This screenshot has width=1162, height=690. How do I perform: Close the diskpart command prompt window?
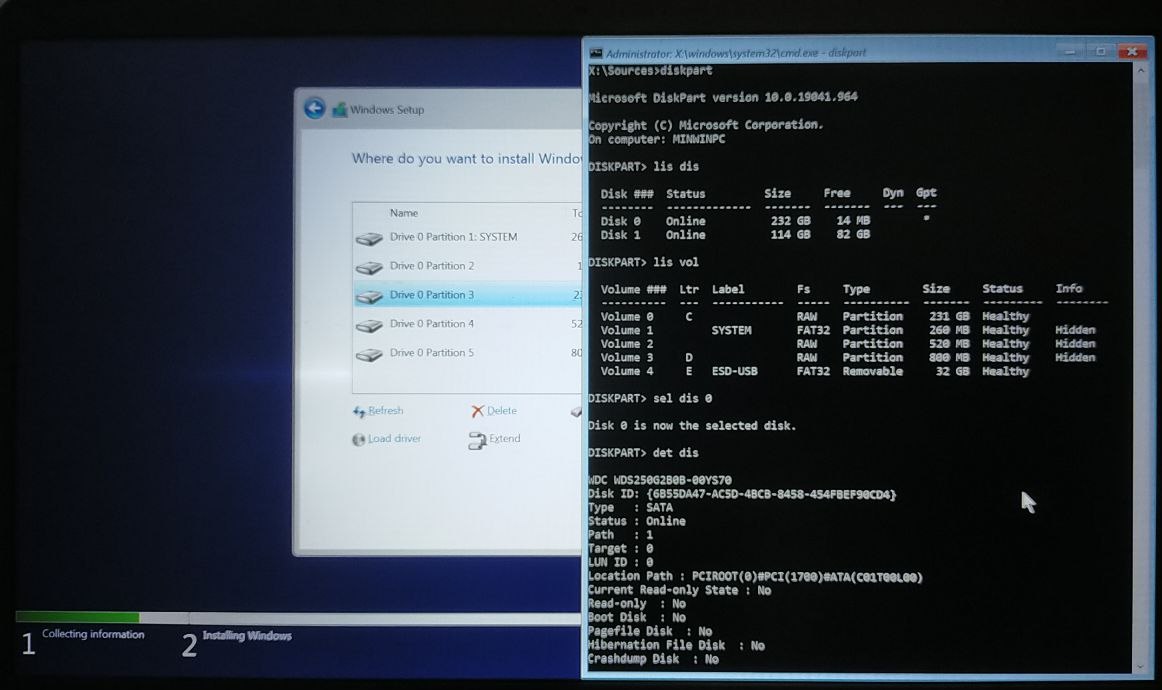1132,52
